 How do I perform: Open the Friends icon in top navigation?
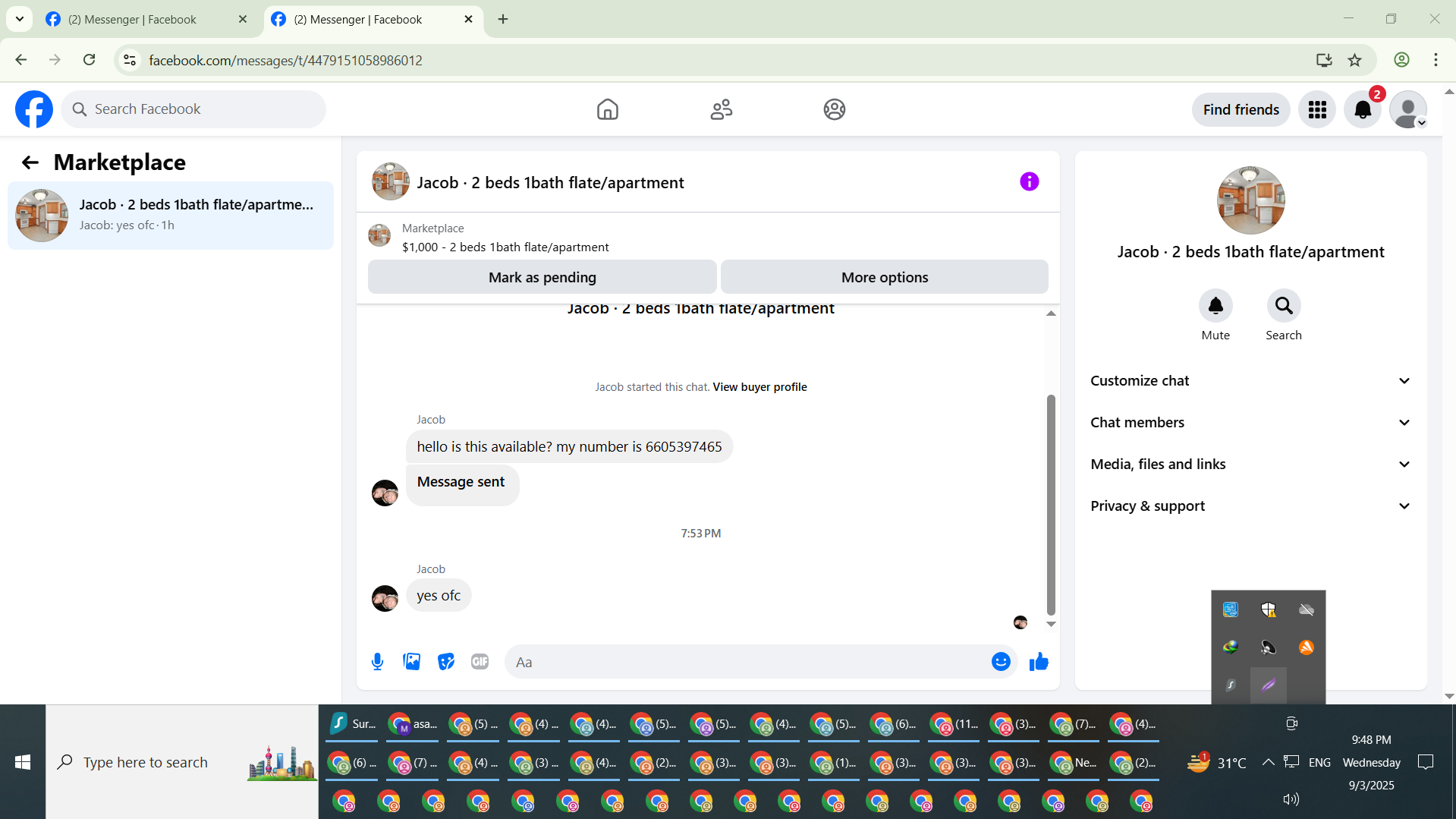[x=721, y=109]
